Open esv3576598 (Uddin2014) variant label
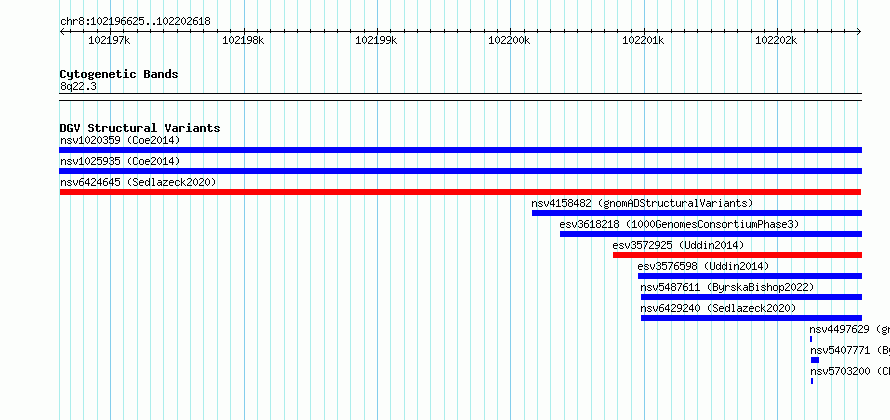The height and width of the screenshot is (420, 890). (x=703, y=266)
